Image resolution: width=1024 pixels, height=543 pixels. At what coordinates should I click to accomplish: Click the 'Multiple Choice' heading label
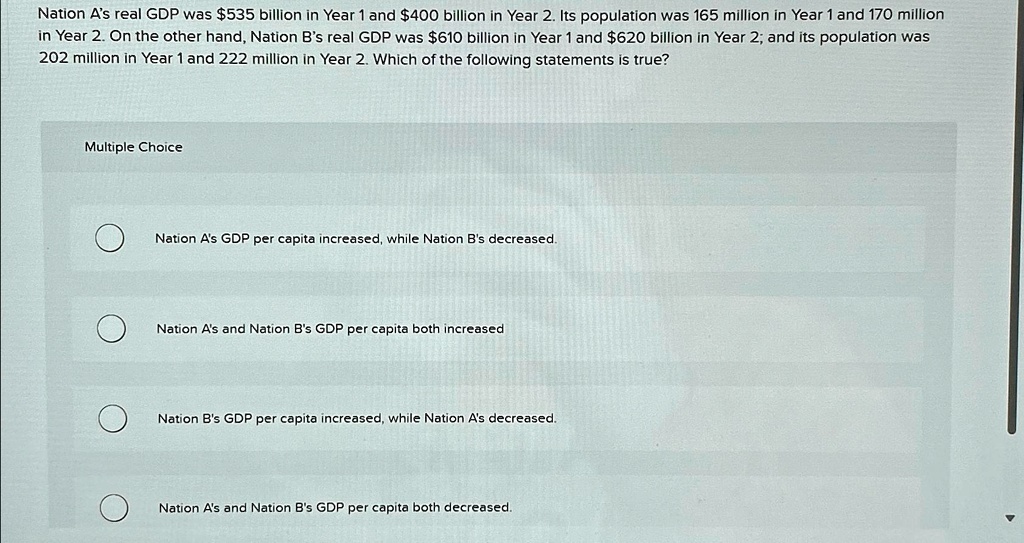tap(133, 147)
